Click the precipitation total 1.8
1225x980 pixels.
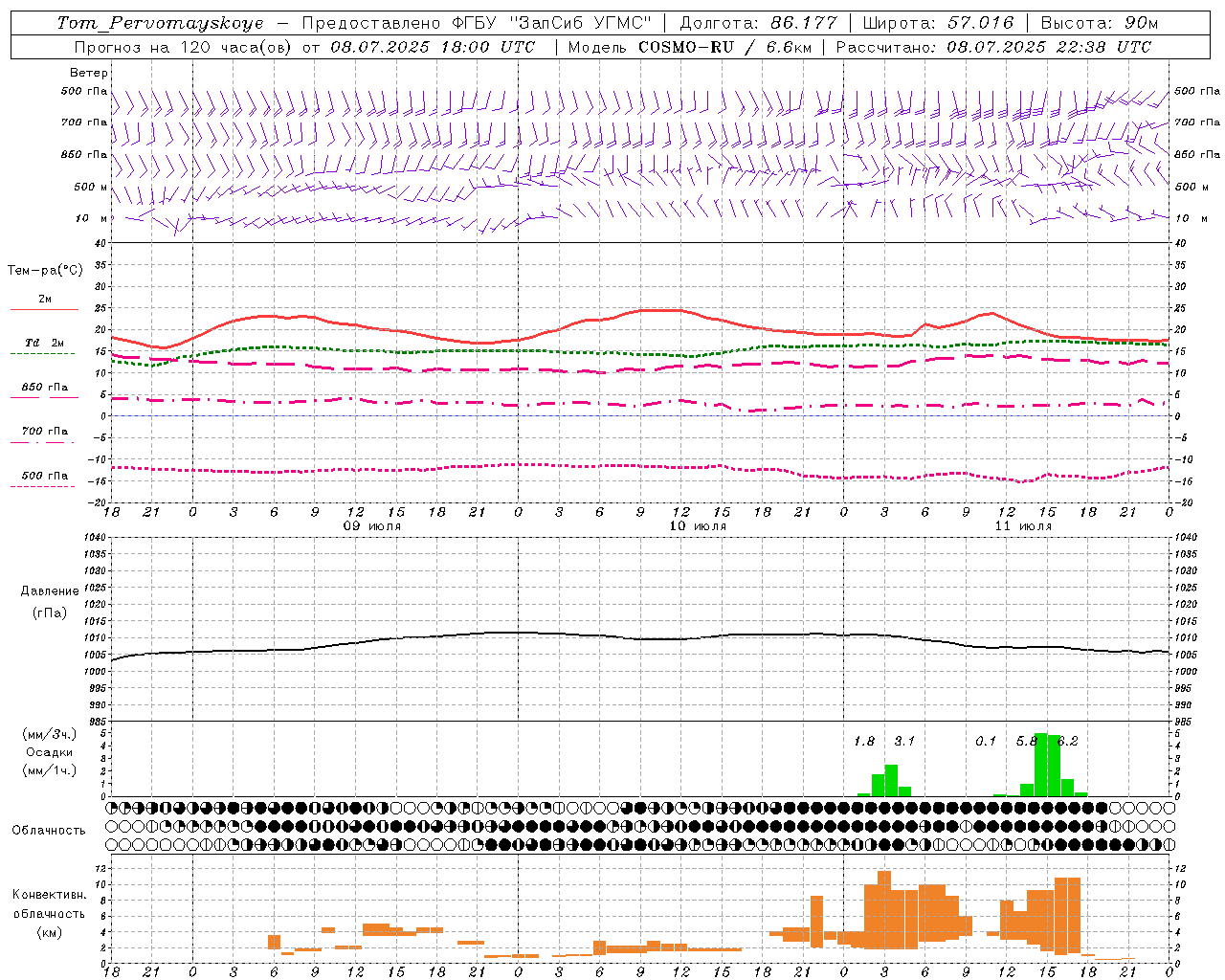[x=864, y=741]
